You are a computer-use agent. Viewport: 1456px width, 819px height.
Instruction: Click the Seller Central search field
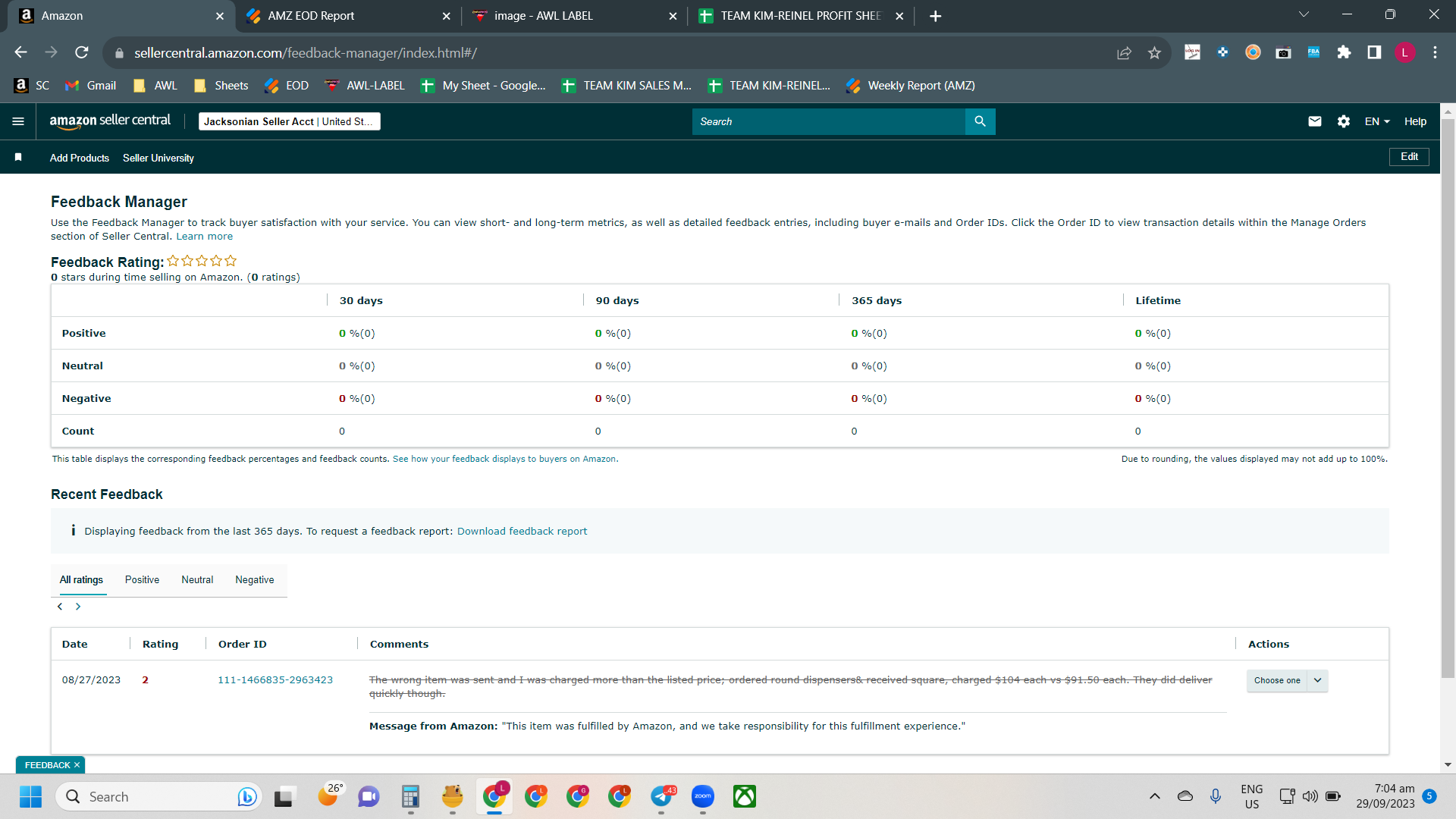[x=828, y=121]
